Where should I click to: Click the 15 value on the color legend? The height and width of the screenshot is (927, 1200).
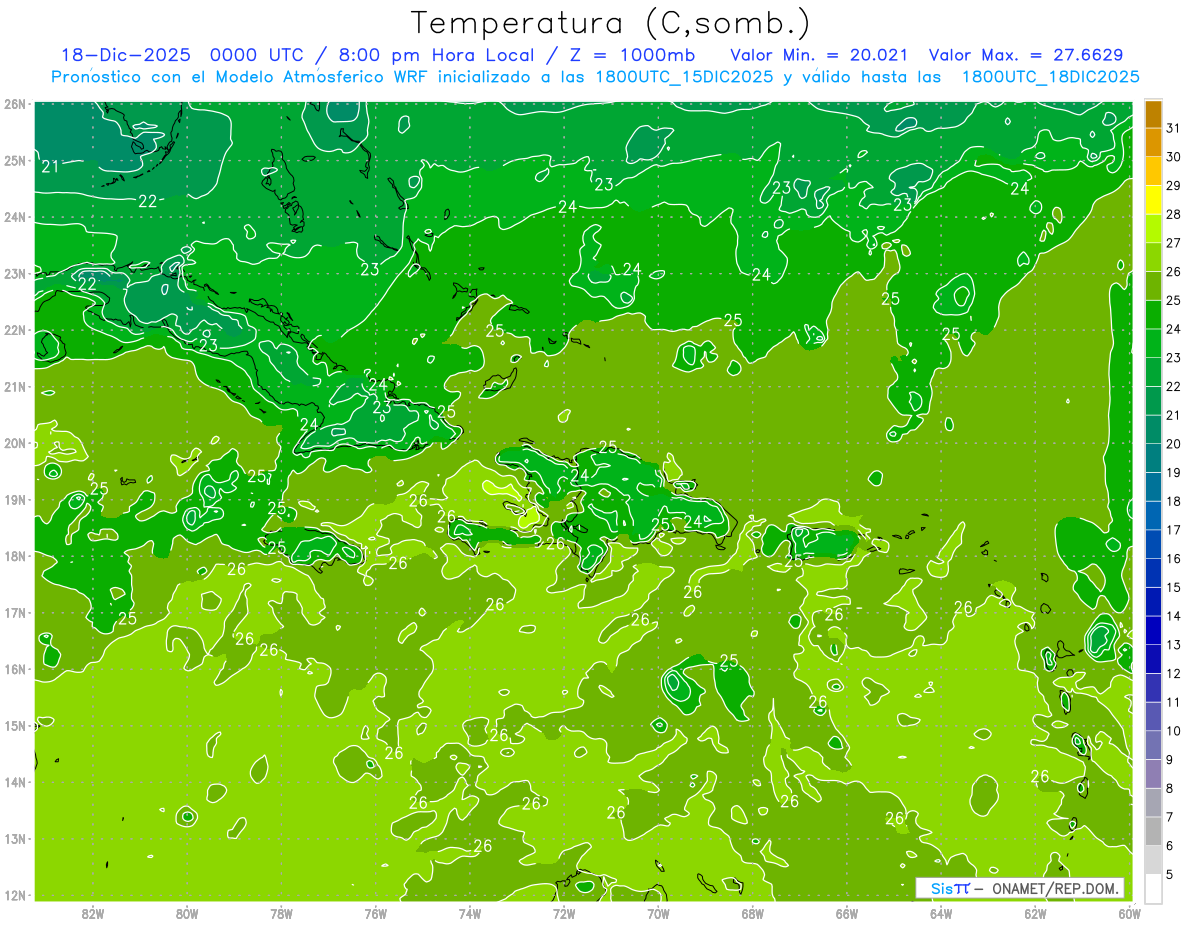pos(1174,587)
